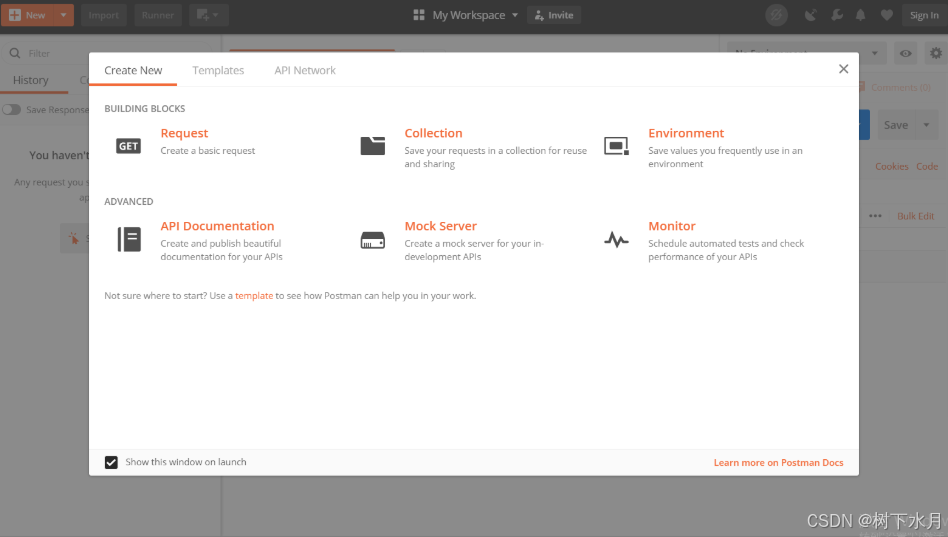Click the heart icon in header
This screenshot has height=537, width=948.
pos(886,15)
